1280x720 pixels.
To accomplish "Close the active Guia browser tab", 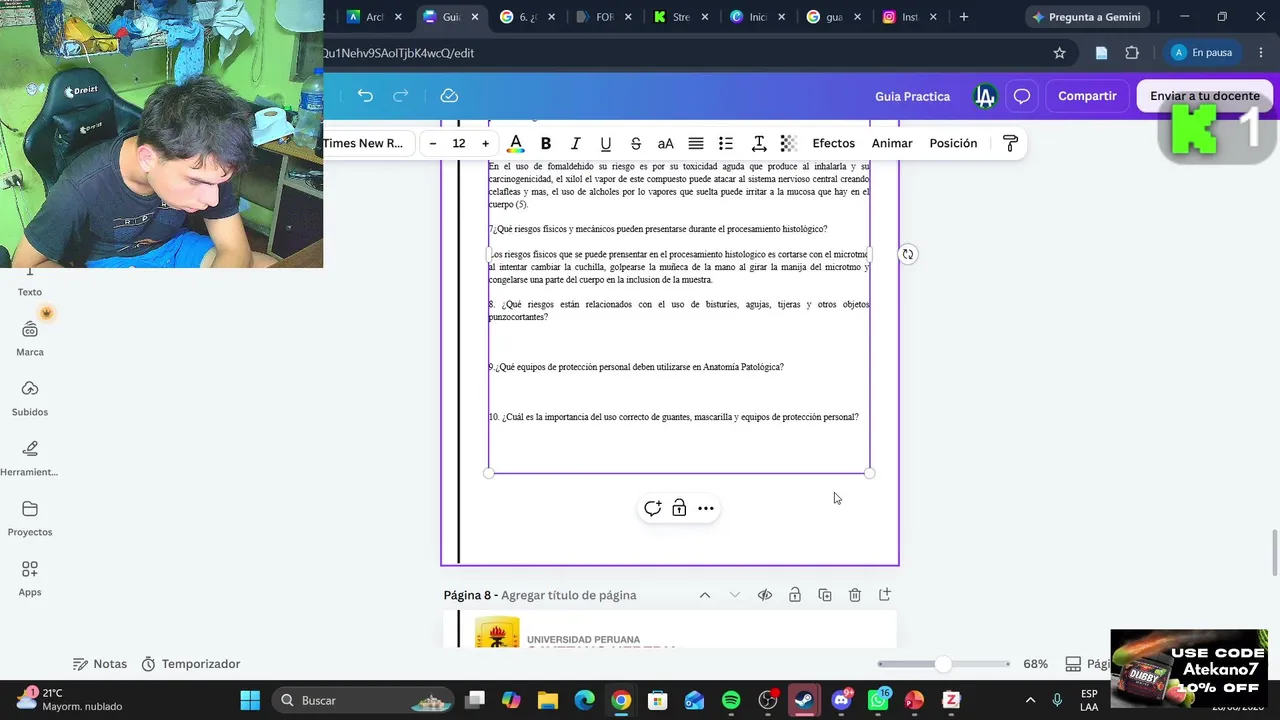I will point(475,17).
